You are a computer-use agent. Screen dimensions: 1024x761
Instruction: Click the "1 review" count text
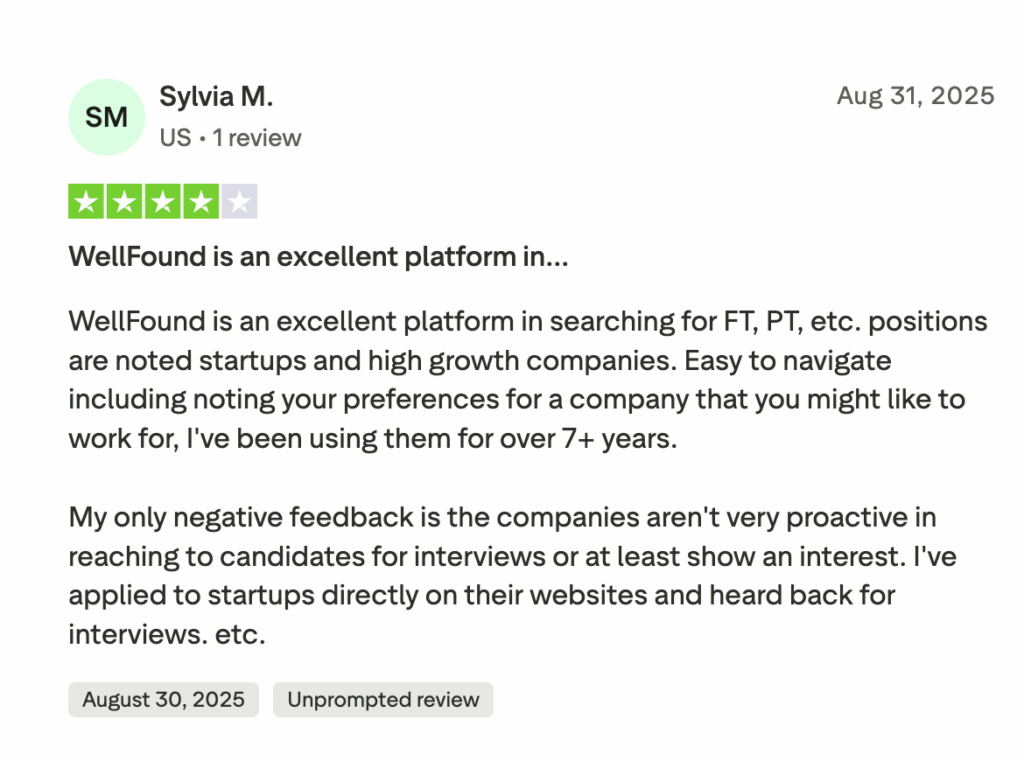pos(258,137)
